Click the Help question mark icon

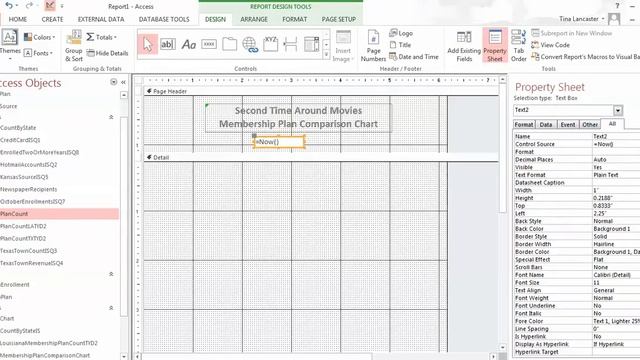617,6
